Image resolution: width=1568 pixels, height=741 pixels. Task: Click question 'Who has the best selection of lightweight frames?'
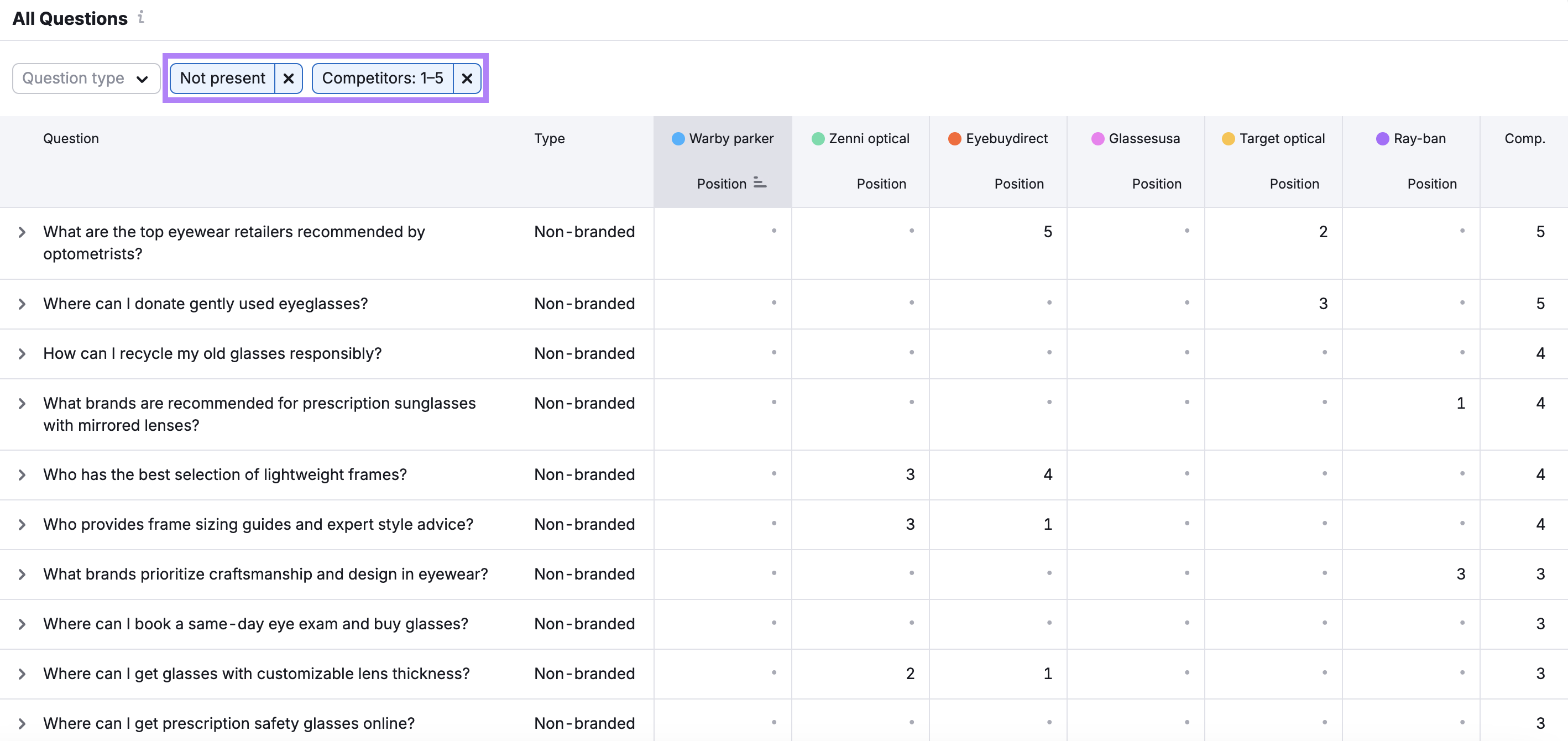224,475
